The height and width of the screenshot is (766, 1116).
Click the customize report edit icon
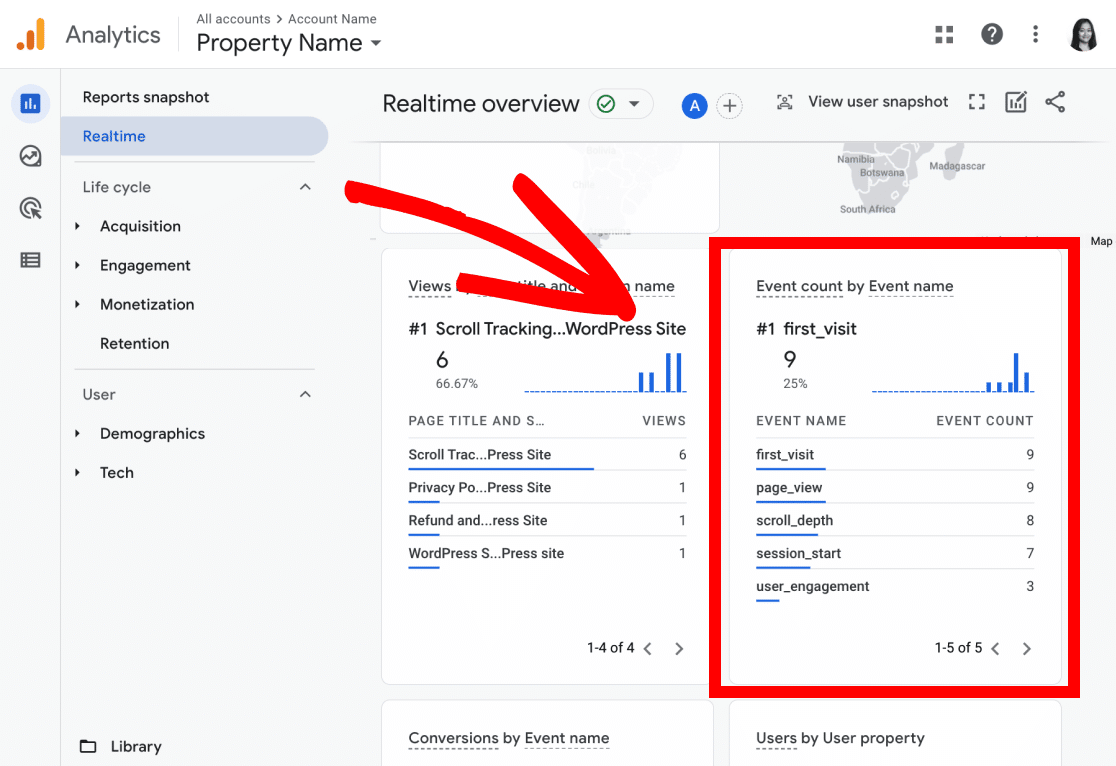pos(1016,102)
